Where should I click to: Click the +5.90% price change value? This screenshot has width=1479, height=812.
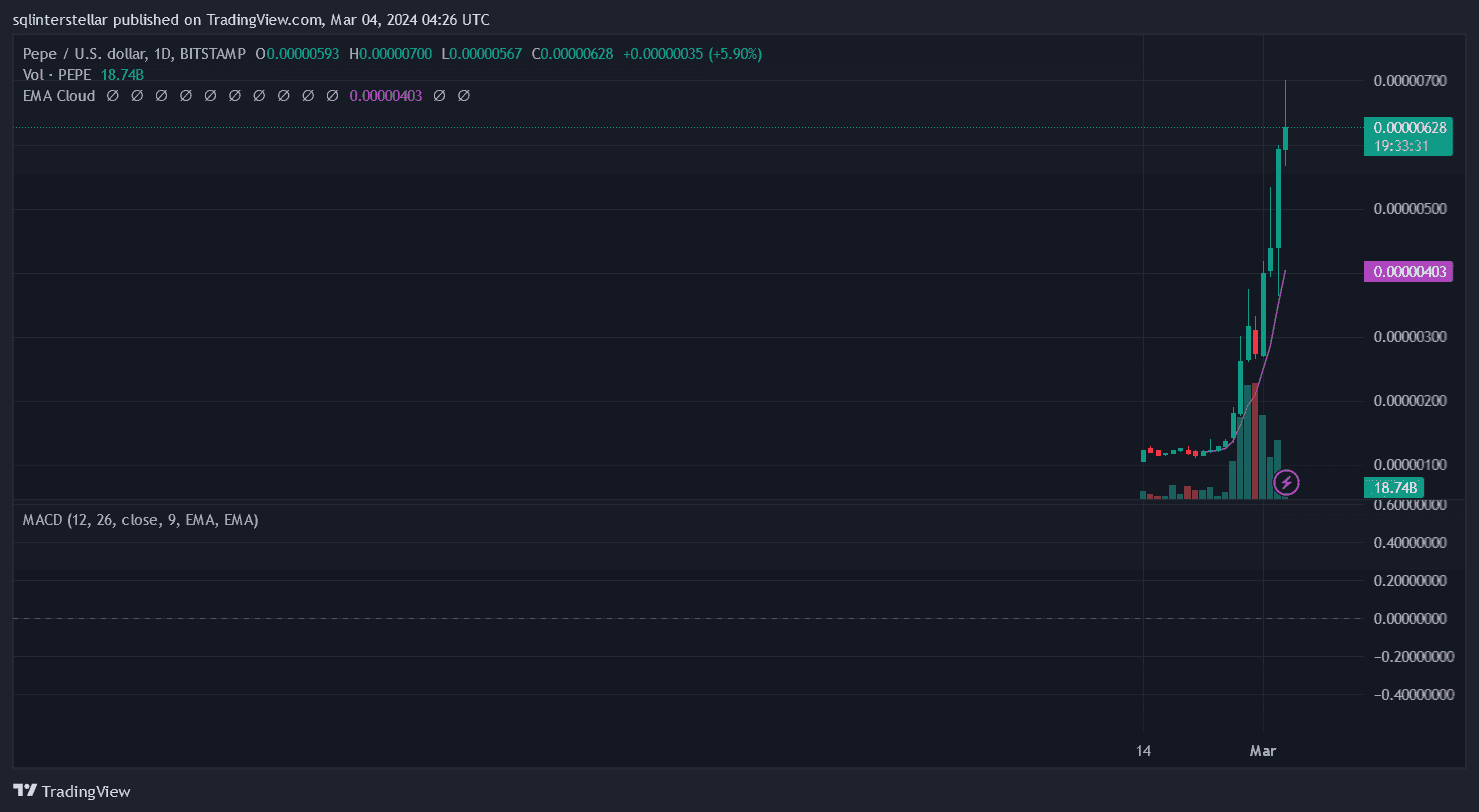coord(734,53)
